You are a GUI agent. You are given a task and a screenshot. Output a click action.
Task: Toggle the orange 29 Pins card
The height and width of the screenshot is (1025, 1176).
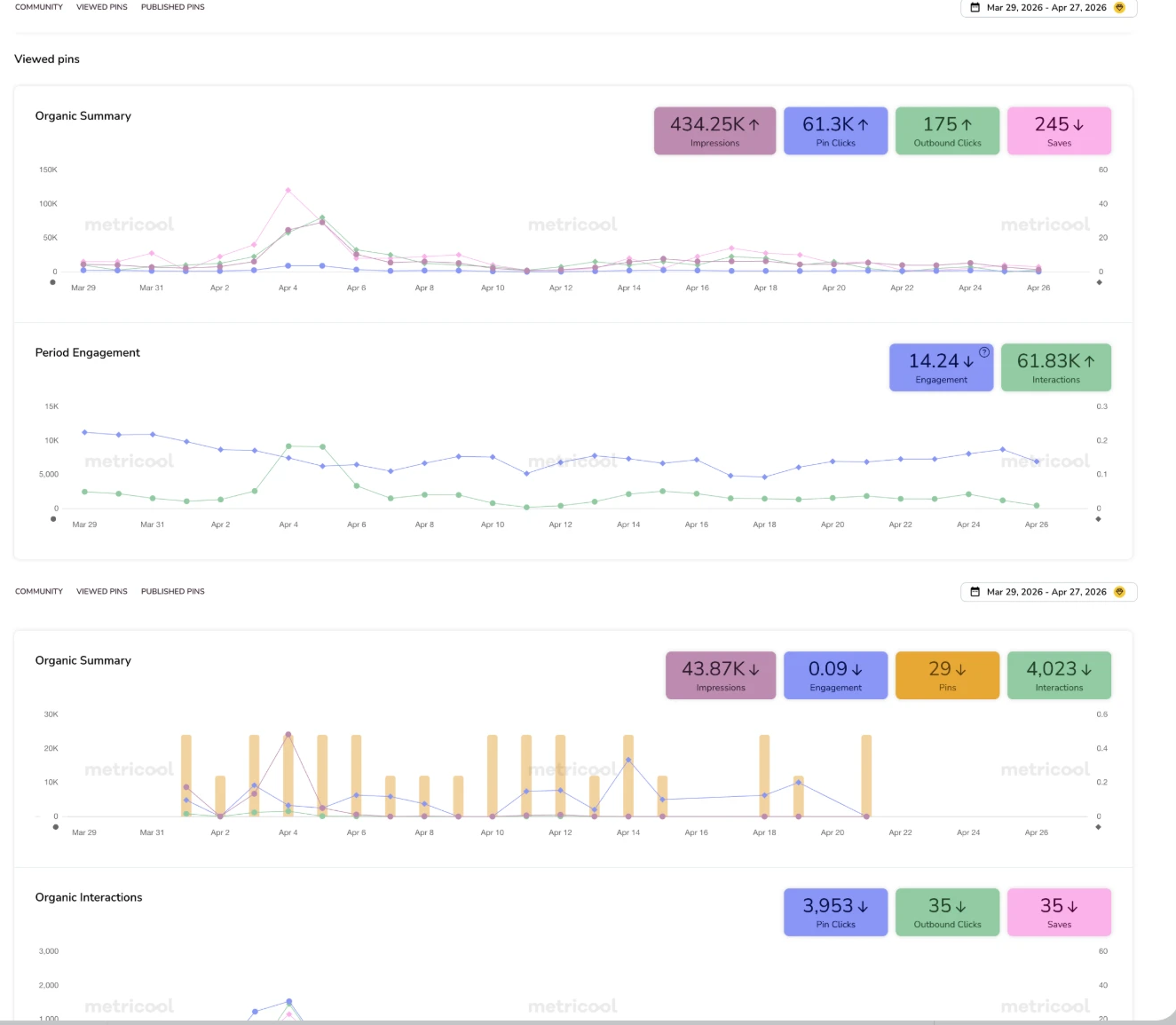pyautogui.click(x=947, y=675)
